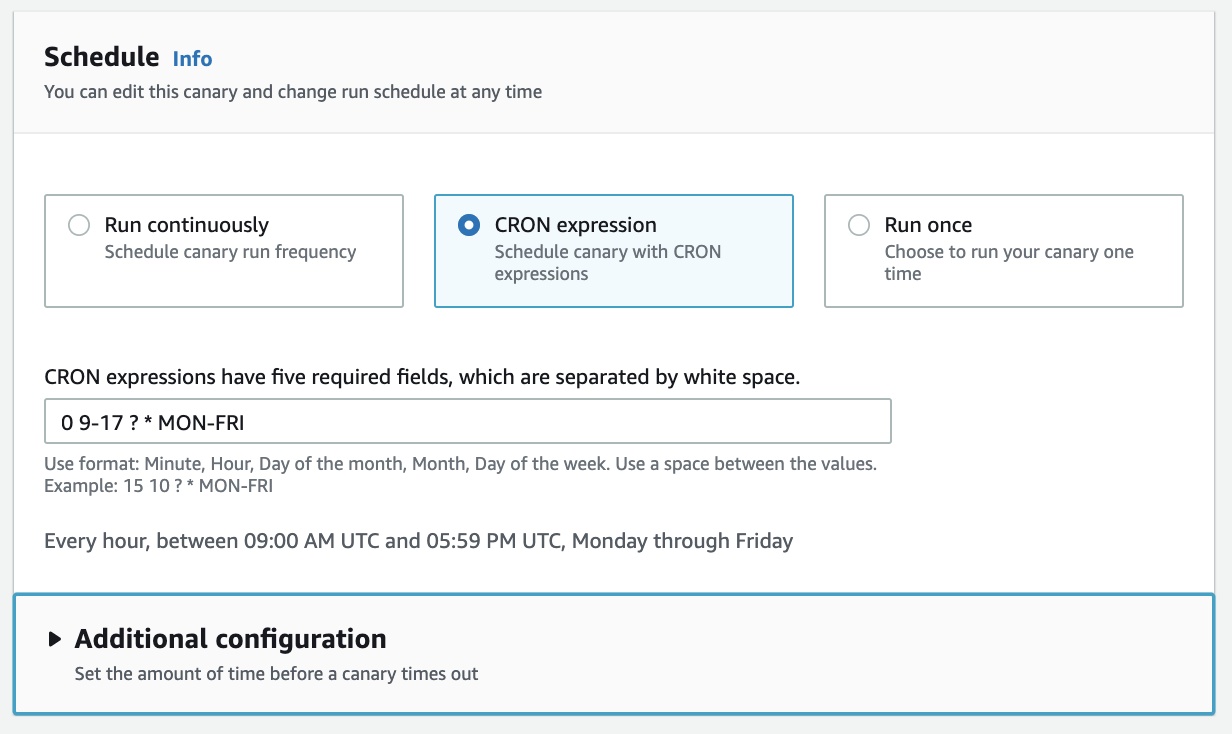
Task: Open Info next to the Schedule title
Action: point(192,59)
